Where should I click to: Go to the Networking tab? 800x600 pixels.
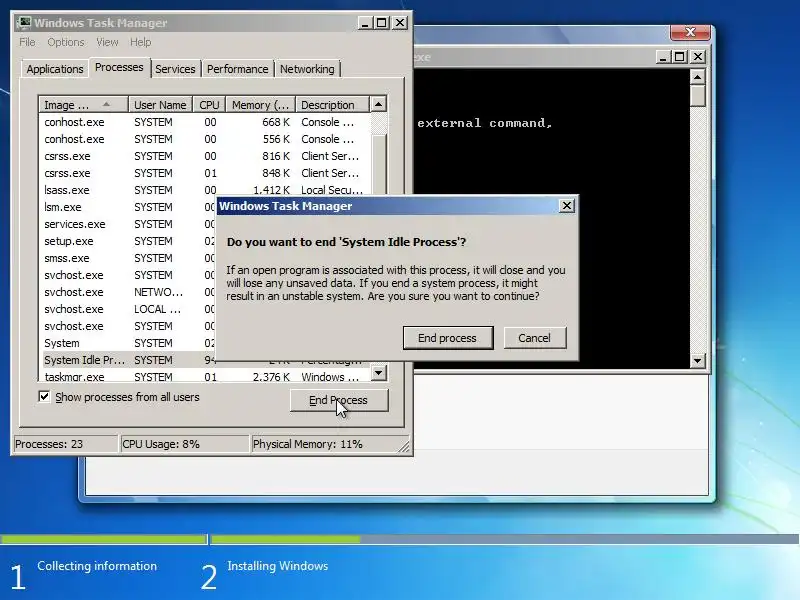point(307,69)
